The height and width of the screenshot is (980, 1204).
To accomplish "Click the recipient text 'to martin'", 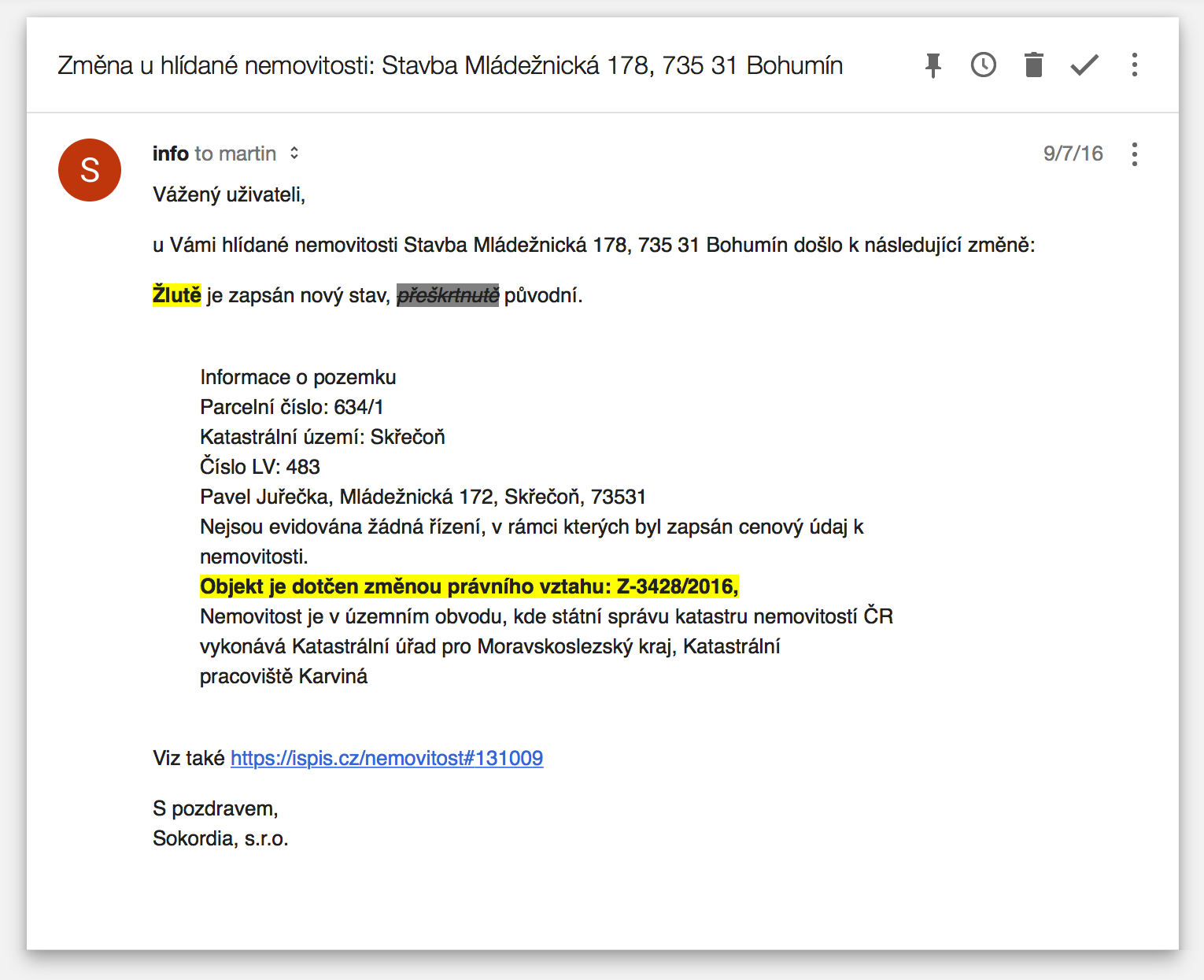I will coord(235,153).
